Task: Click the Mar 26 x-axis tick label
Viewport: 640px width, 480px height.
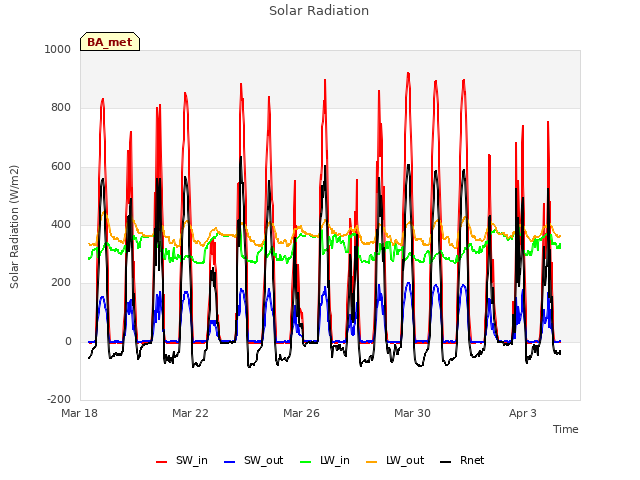Action: 301,413
